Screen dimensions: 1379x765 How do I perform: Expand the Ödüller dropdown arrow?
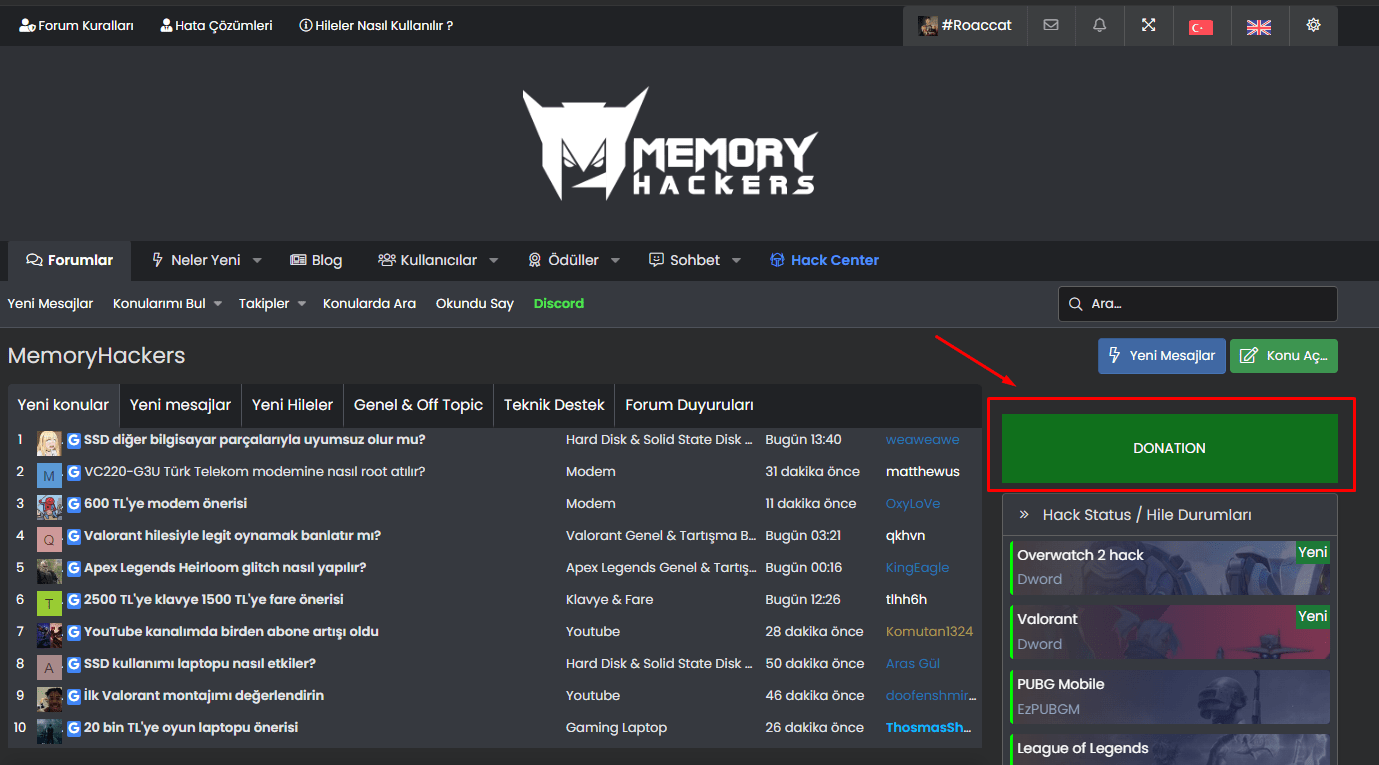615,261
